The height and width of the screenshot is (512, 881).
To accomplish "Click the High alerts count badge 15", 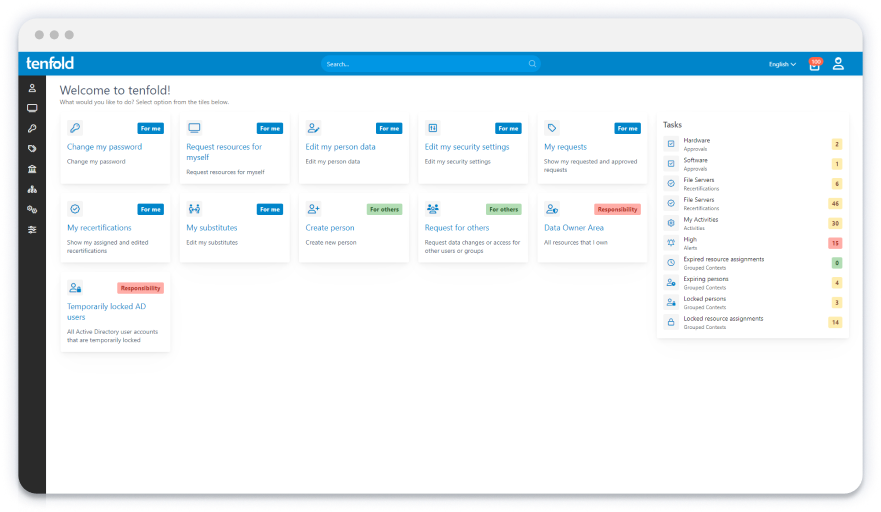I will pos(835,243).
